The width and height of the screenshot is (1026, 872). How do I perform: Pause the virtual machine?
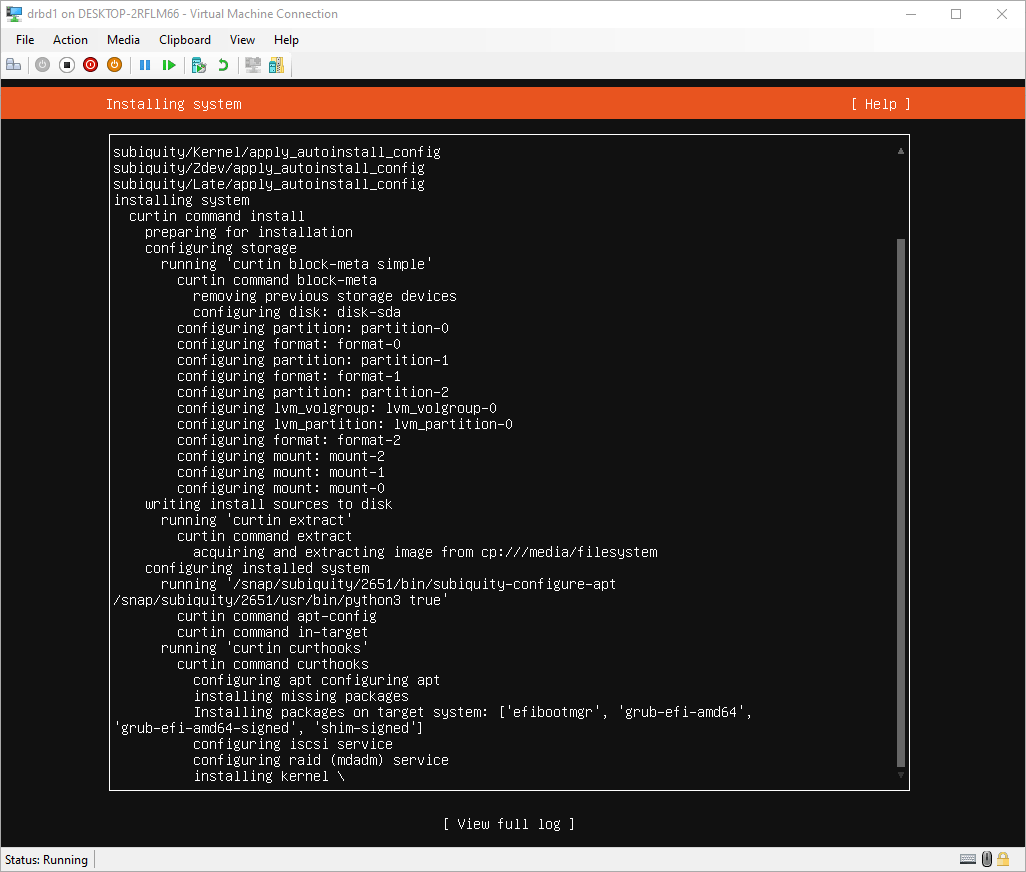(145, 65)
